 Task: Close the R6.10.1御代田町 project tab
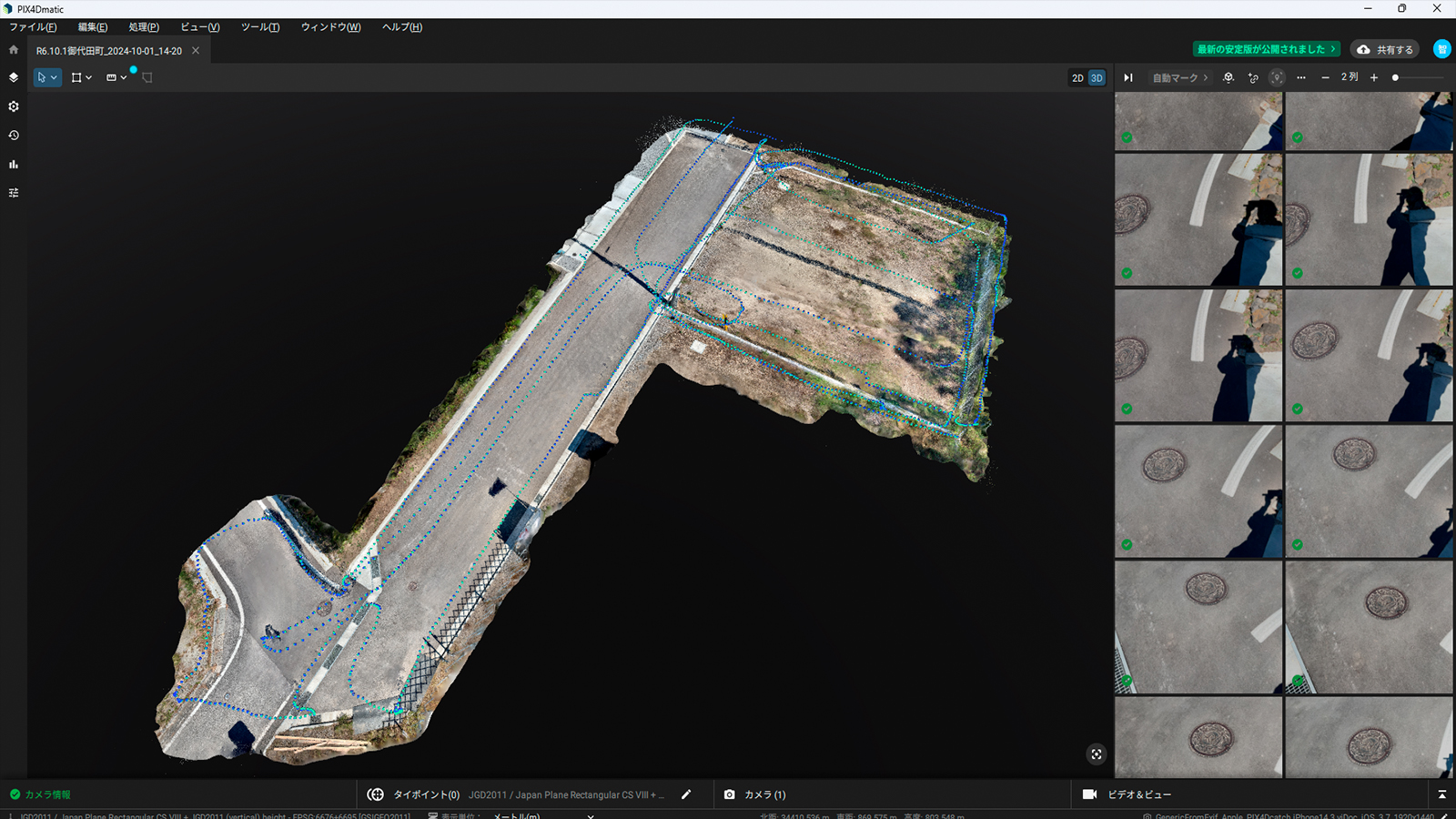196,51
